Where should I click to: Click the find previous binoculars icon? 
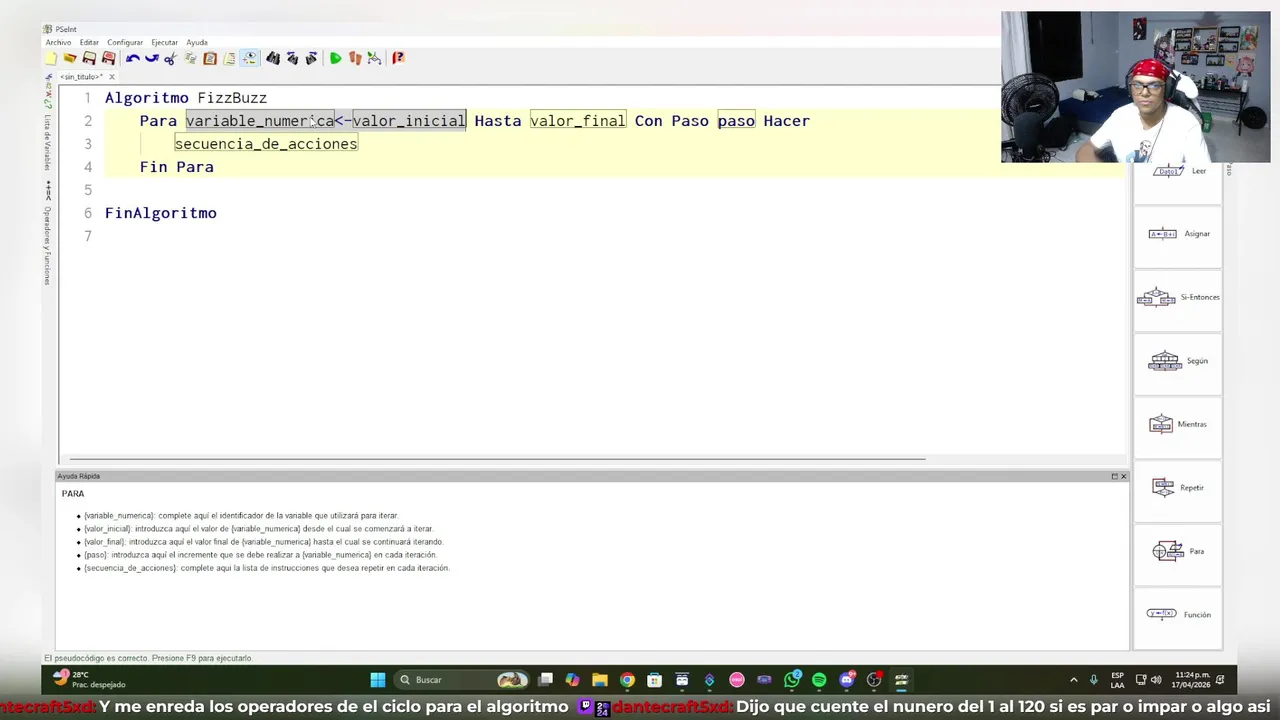(292, 58)
